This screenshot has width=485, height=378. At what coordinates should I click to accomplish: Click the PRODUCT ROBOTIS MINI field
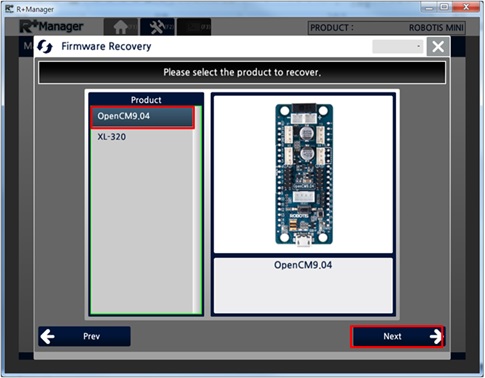387,28
